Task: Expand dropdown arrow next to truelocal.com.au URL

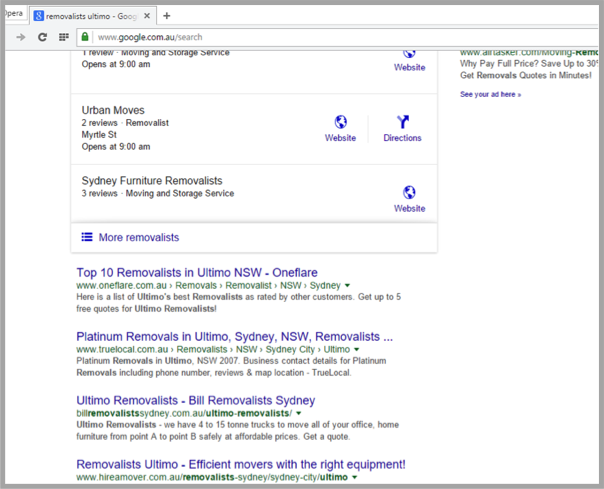Action: (357, 350)
